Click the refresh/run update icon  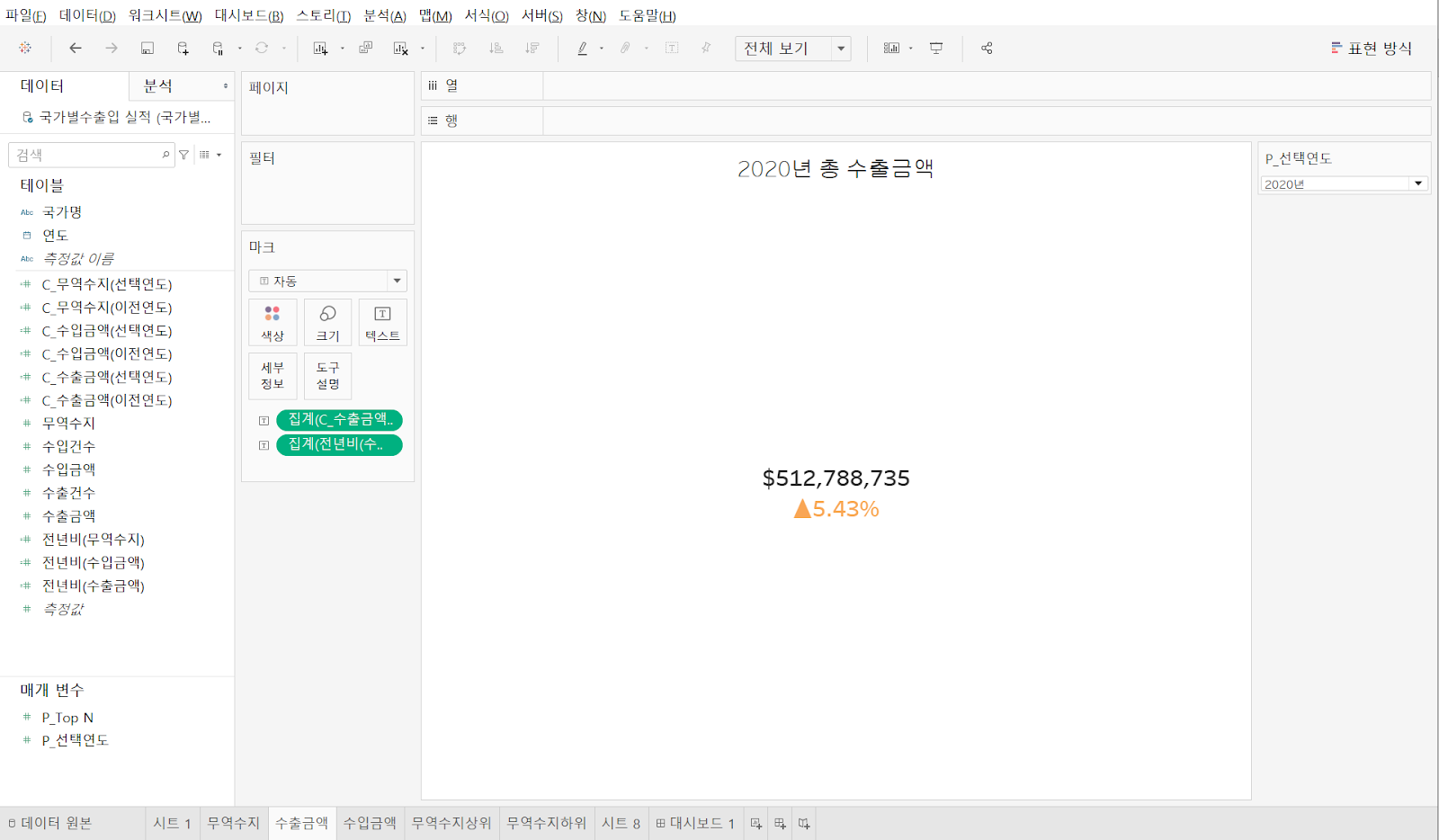coord(262,48)
